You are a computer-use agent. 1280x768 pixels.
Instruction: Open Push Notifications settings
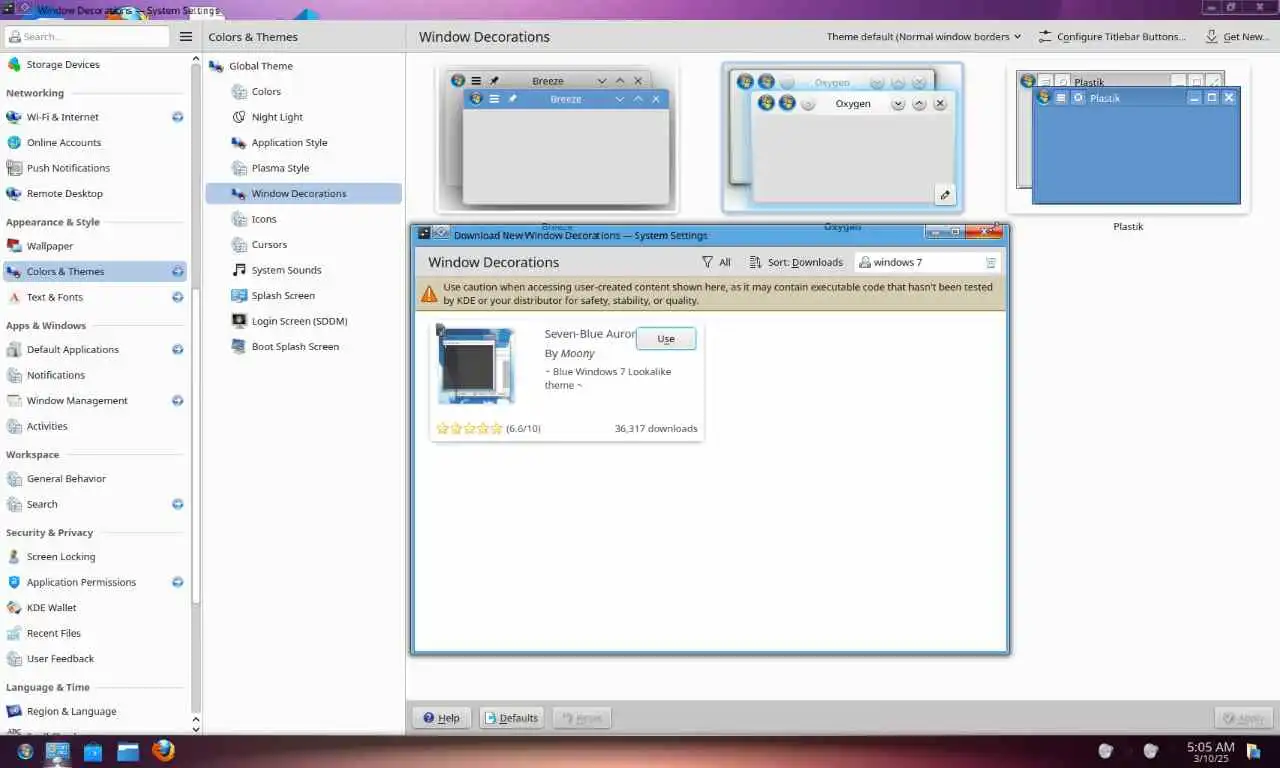95,168
